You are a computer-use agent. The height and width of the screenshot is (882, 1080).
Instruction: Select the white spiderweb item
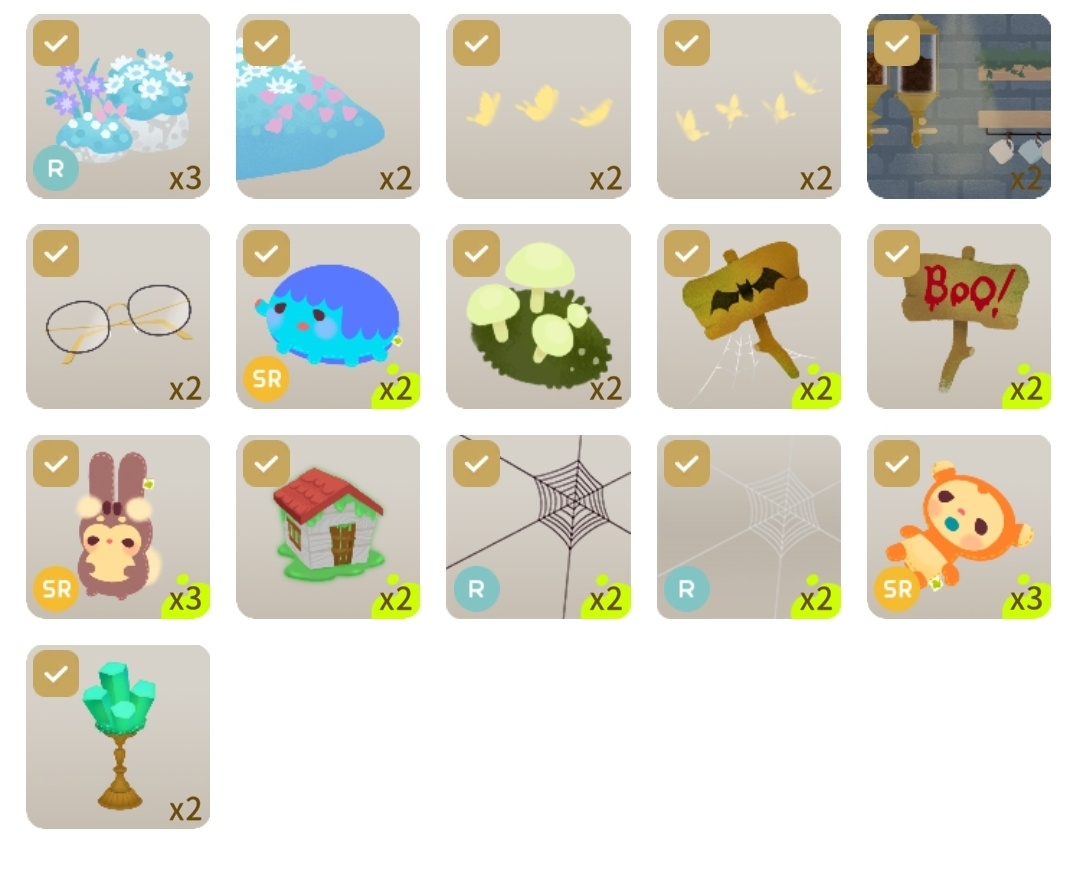[749, 527]
